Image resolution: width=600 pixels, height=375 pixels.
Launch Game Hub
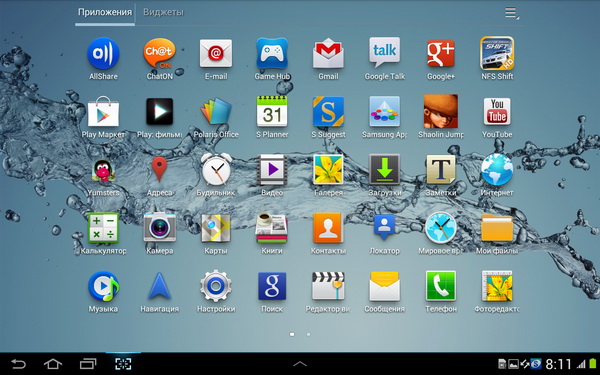coord(272,54)
